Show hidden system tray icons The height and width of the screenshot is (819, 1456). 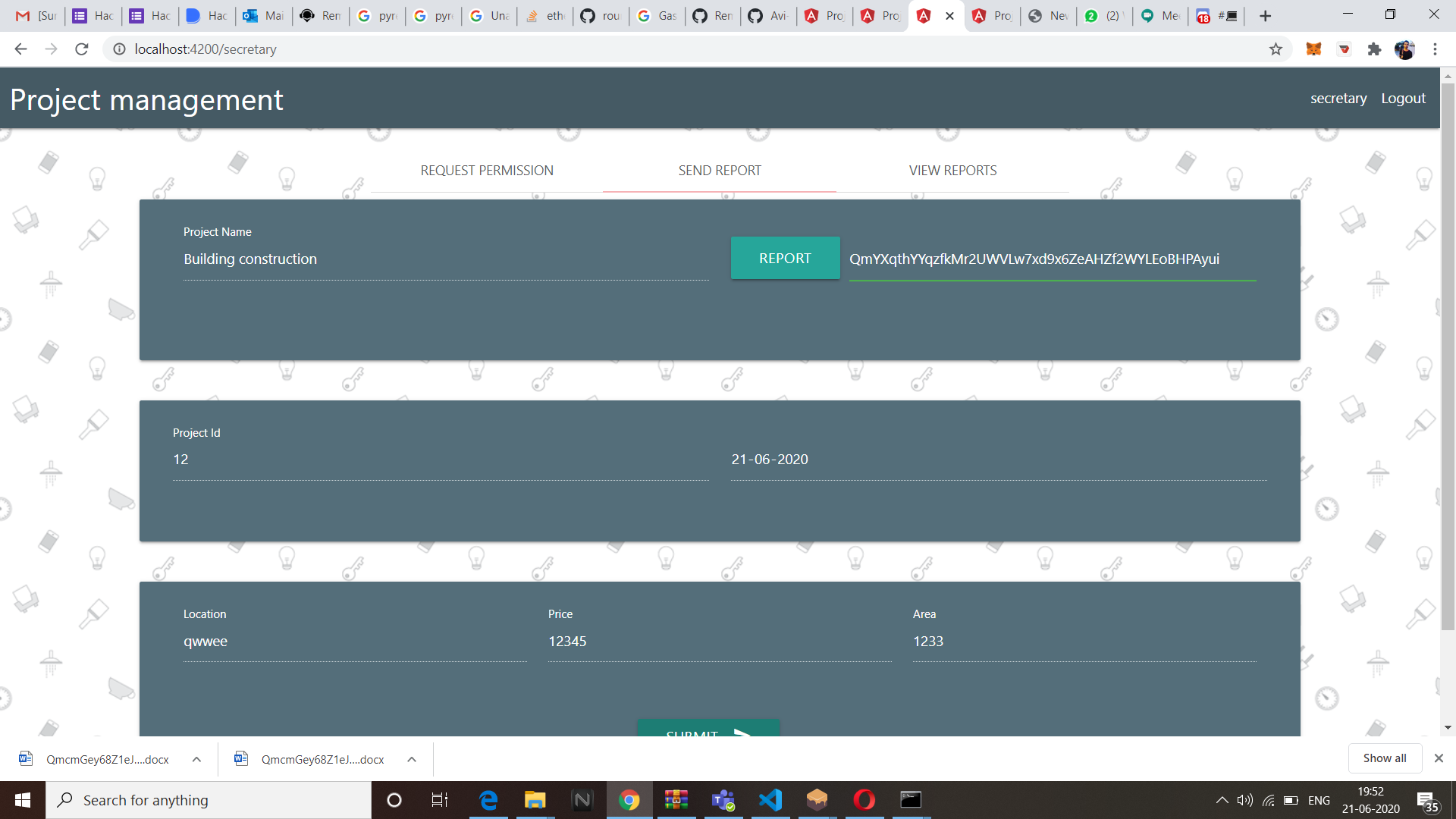click(x=1222, y=800)
